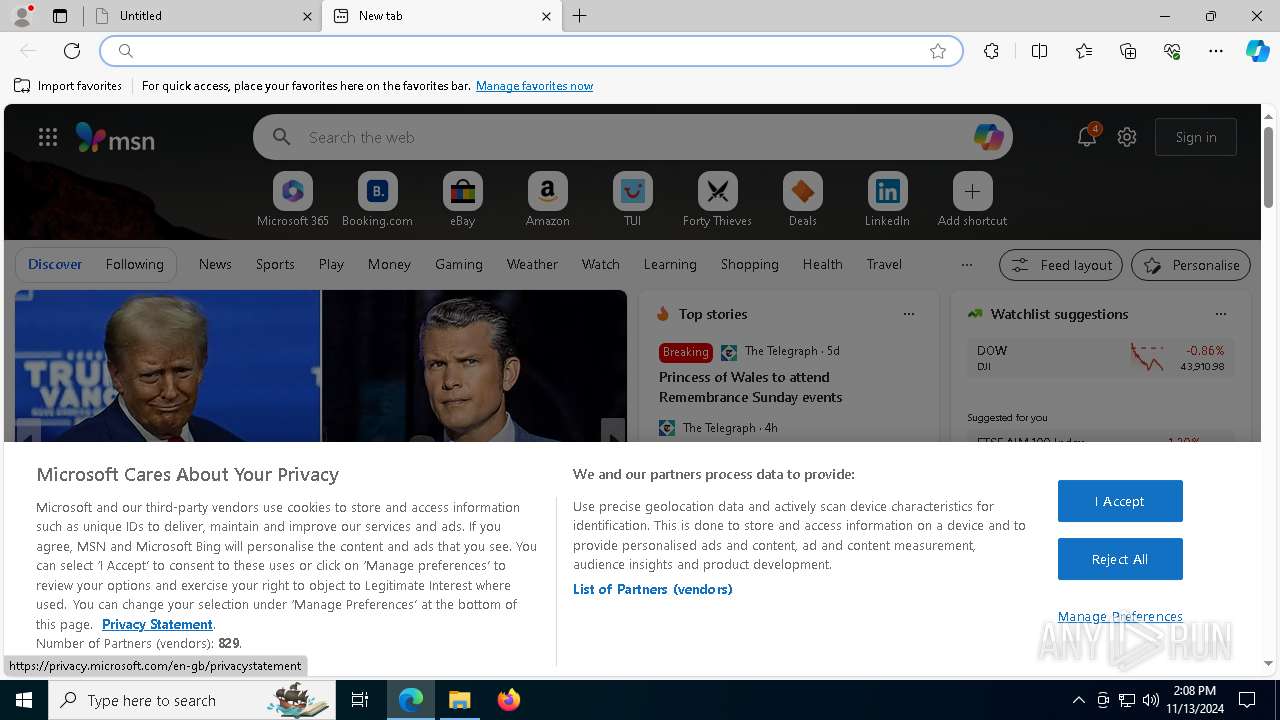Open File Explorer from the taskbar
The width and height of the screenshot is (1280, 720).
pyautogui.click(x=459, y=700)
